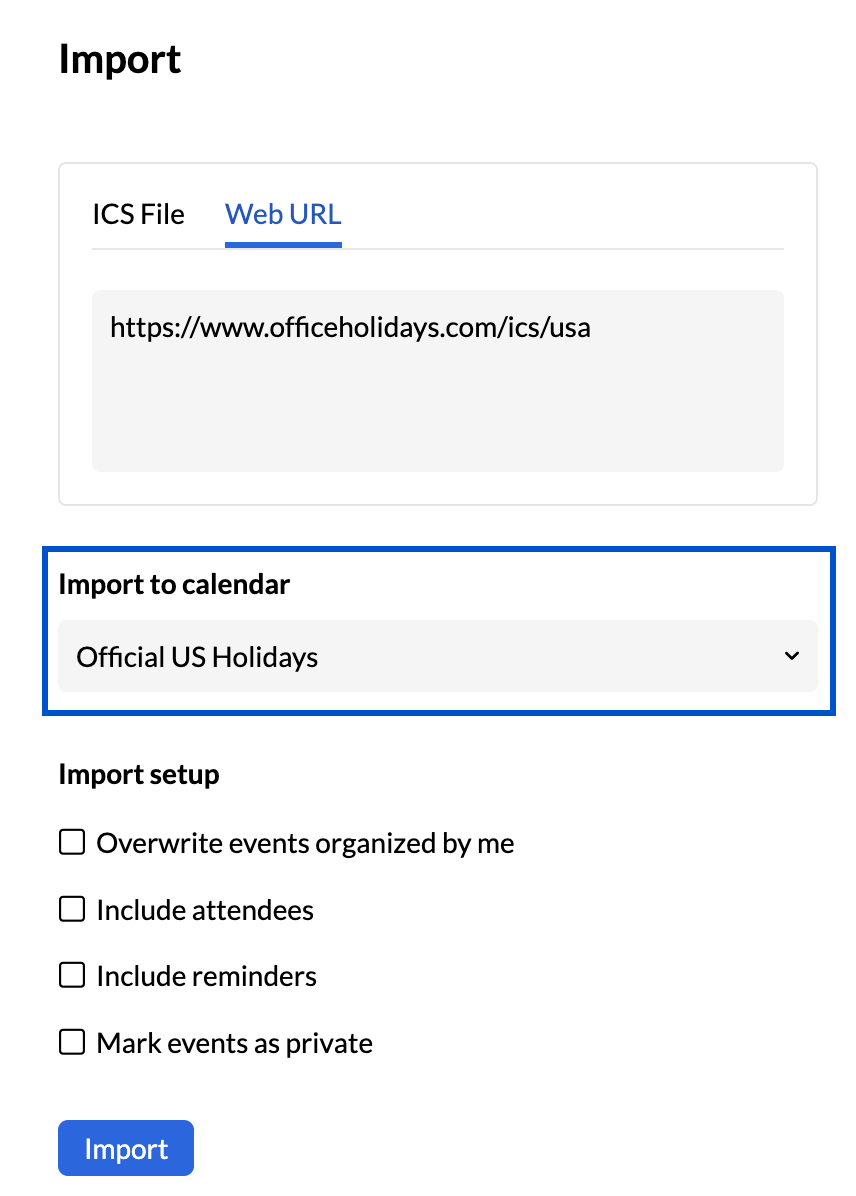Click the 'Import setup' section heading

139,774
